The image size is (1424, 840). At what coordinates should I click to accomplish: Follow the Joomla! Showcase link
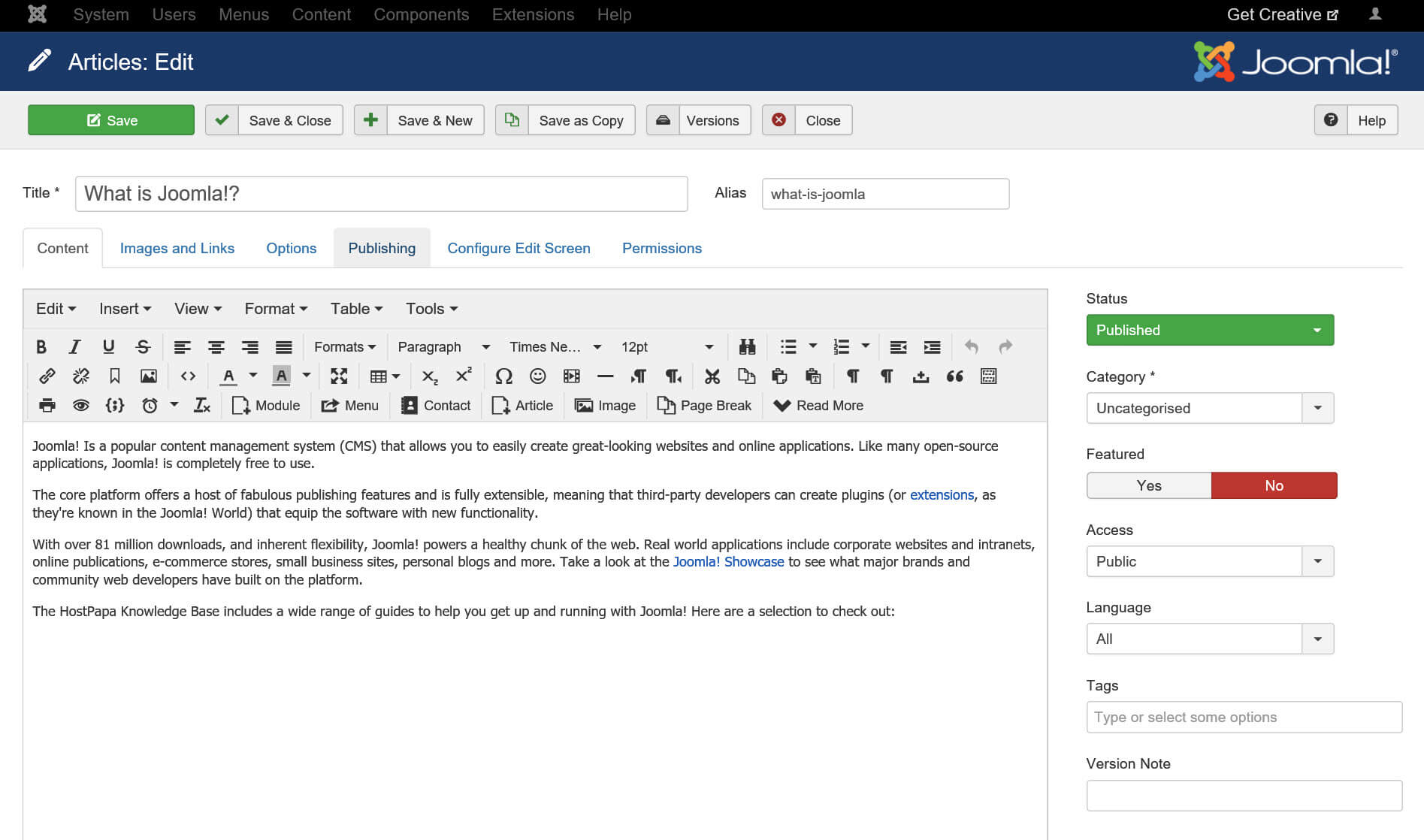[x=728, y=562]
